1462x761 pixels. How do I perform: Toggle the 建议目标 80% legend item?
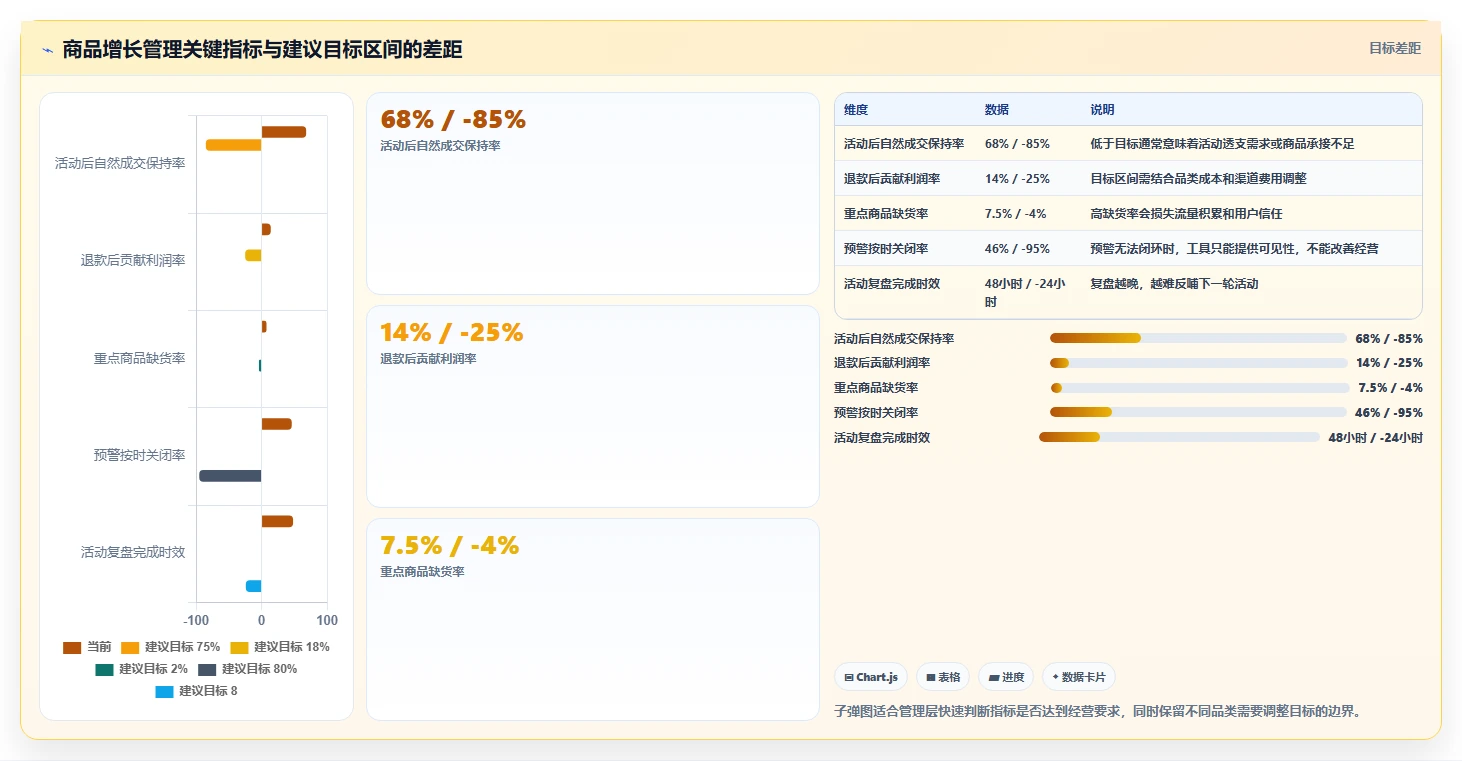(247, 669)
